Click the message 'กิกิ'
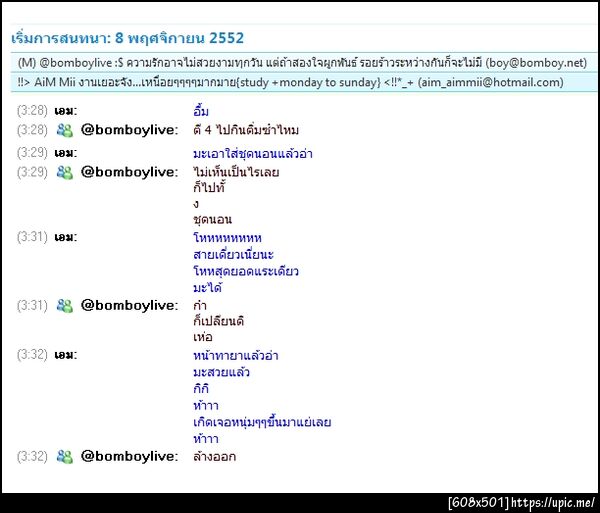The image size is (600, 513). (201, 389)
